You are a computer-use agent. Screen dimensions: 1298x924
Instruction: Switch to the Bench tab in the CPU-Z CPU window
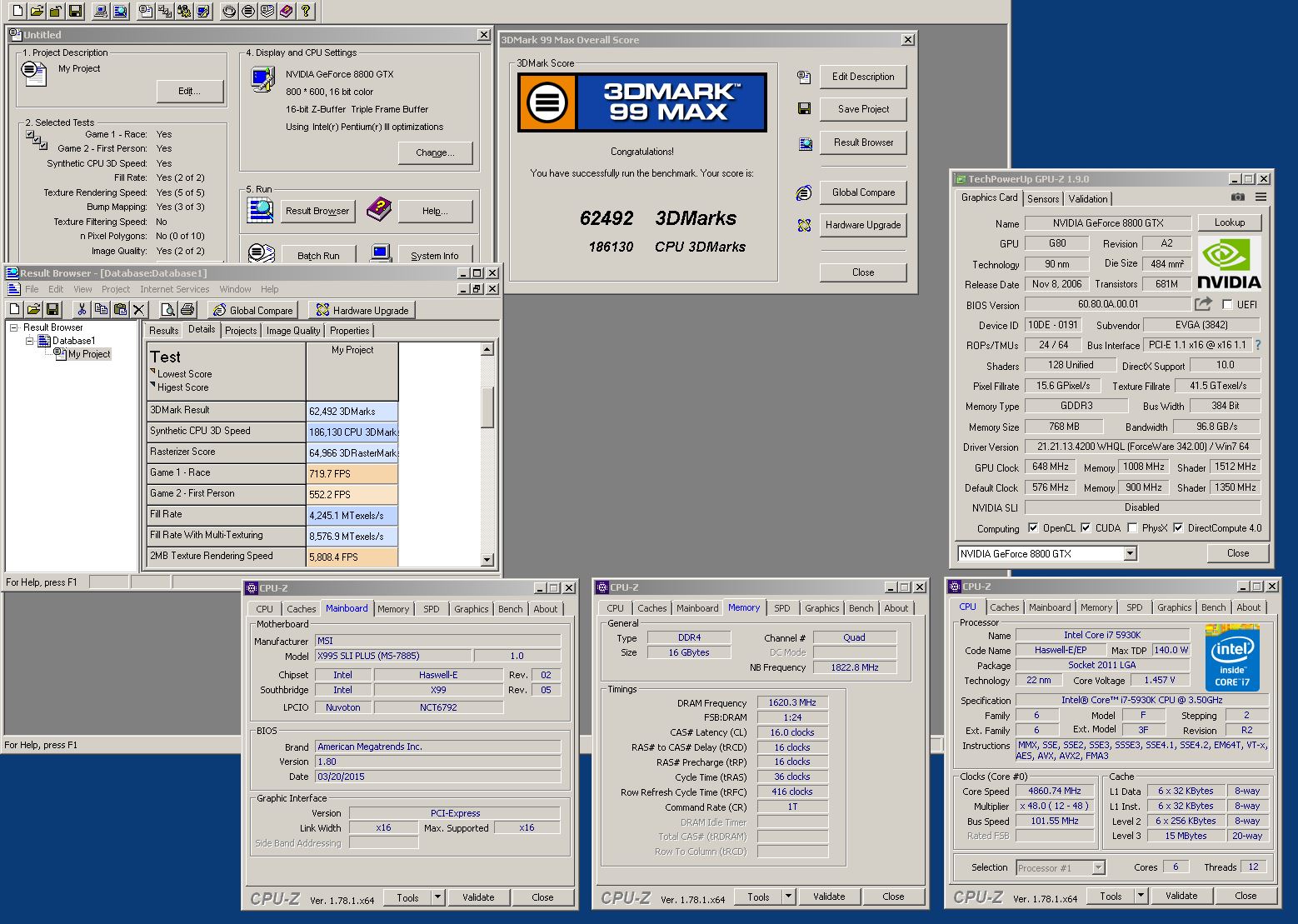click(x=1213, y=607)
